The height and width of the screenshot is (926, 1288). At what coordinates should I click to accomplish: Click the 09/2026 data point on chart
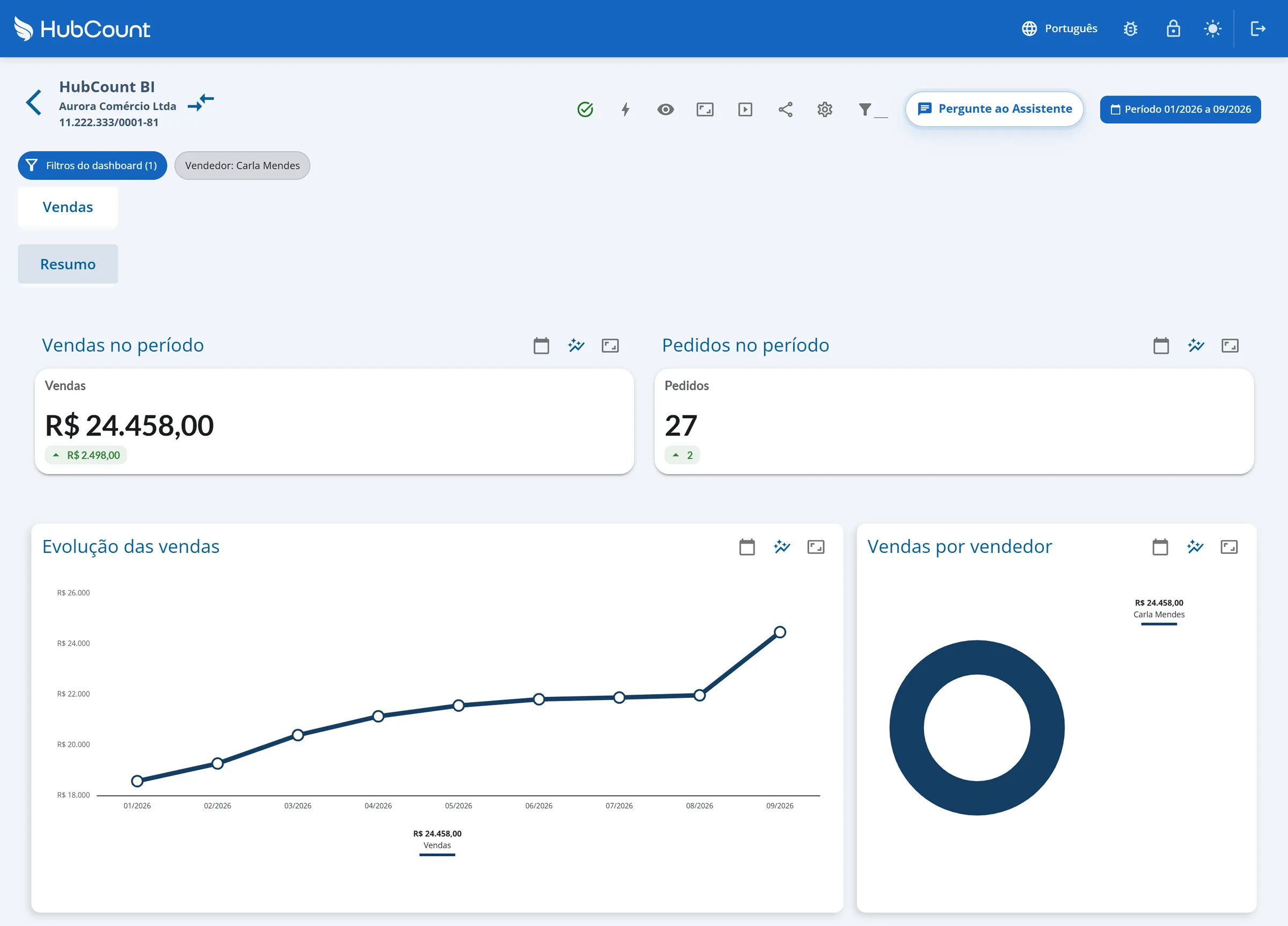click(780, 632)
